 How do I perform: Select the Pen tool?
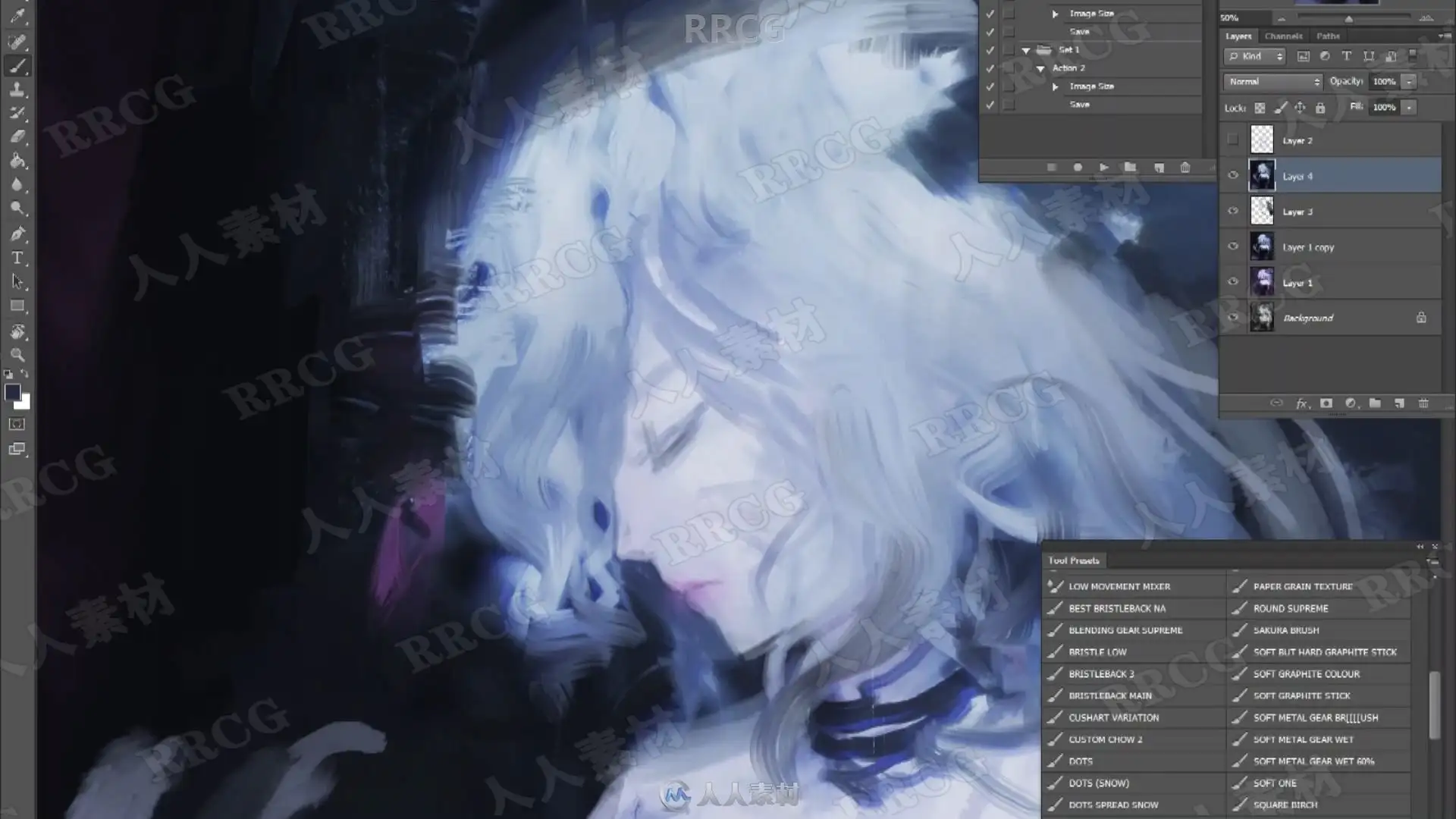coord(17,234)
